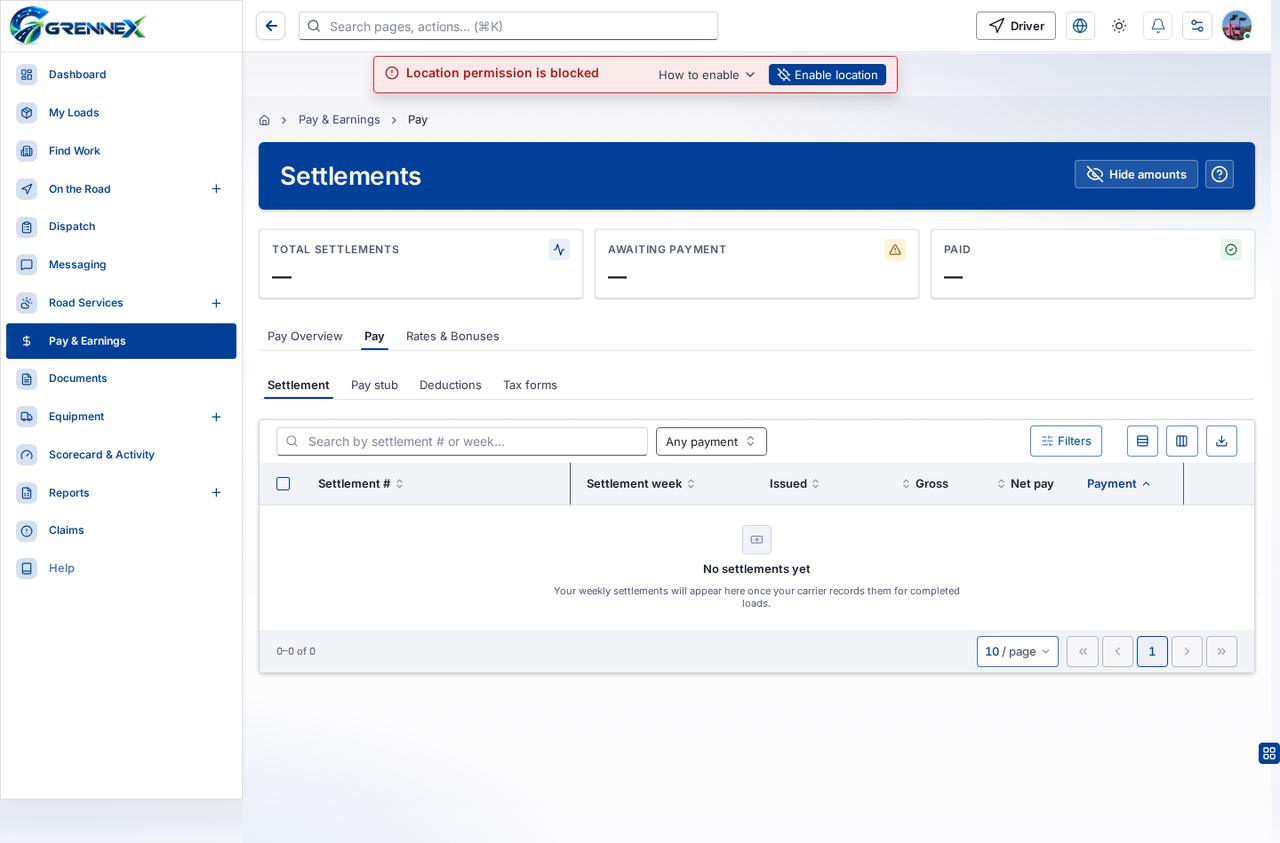
Task: Expand the How to enable instructions
Action: [x=706, y=75]
